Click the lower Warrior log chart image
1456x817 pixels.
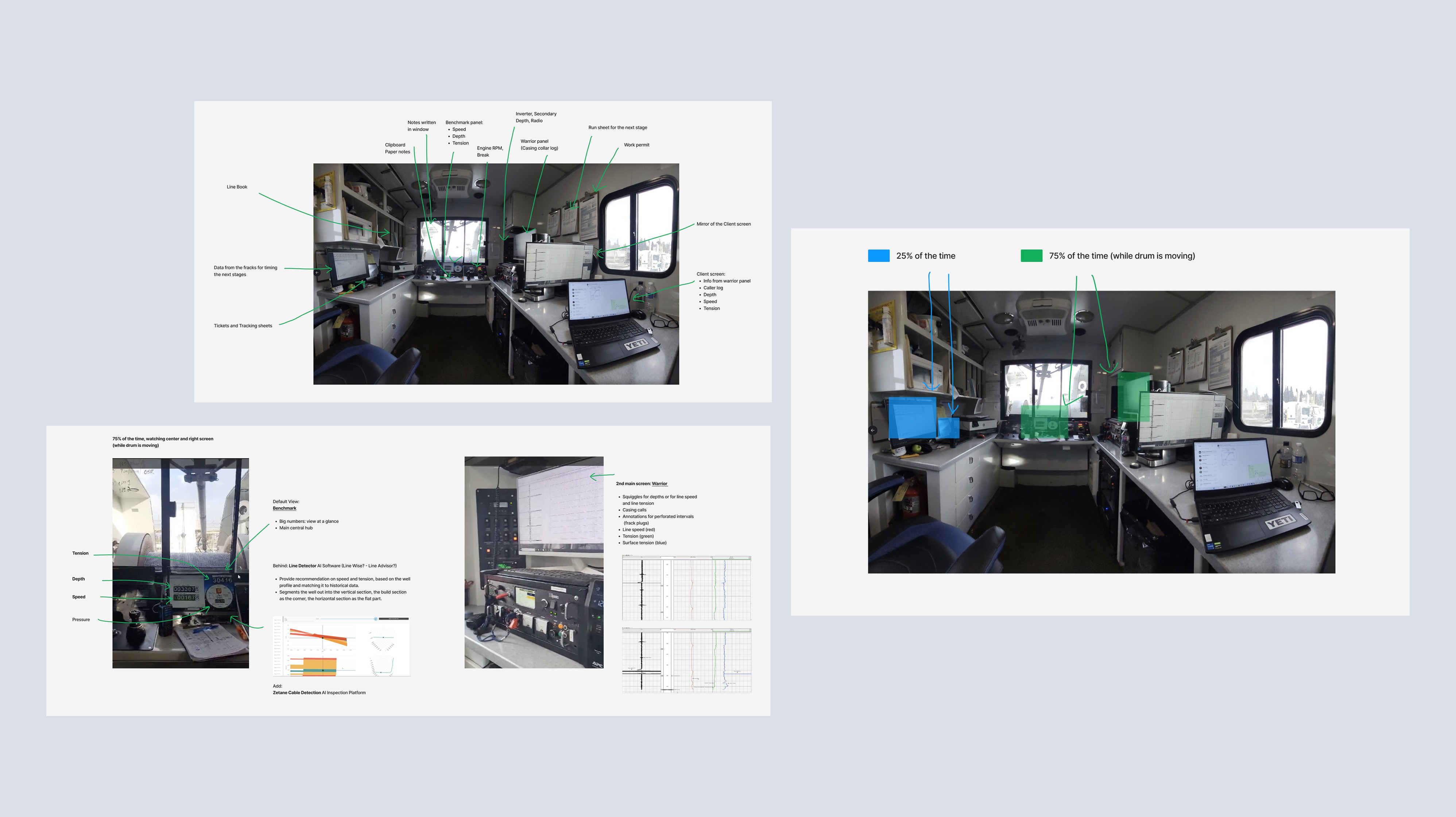pos(686,660)
